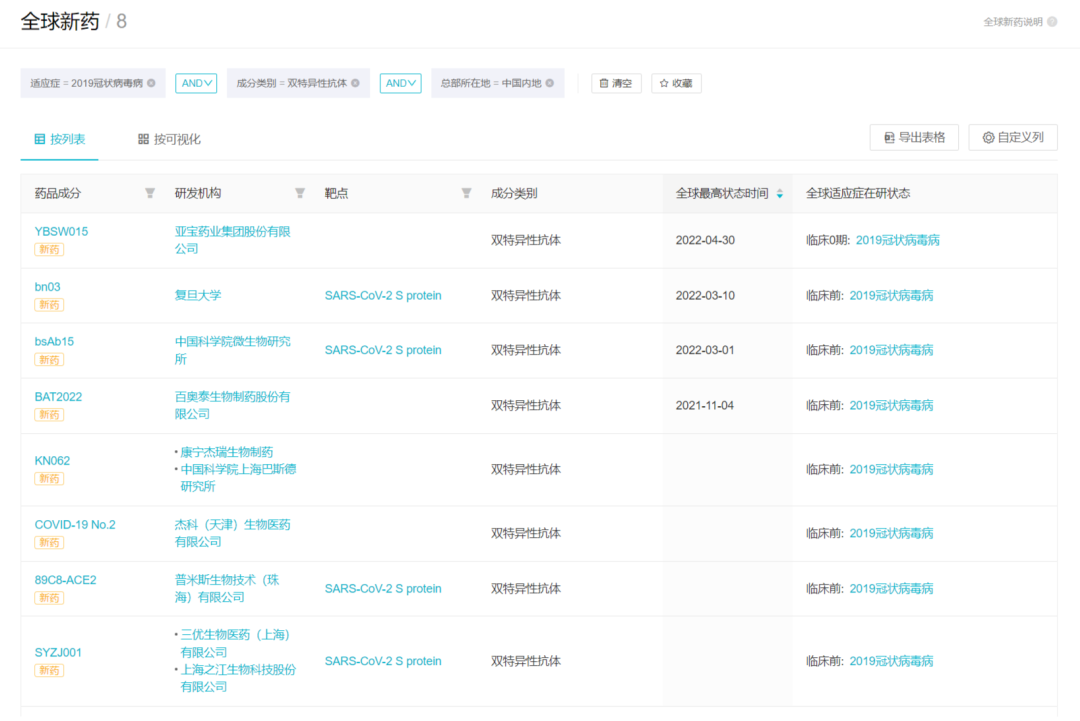This screenshot has height=721, width=1080.
Task: Open drug 89C8-ACE2 link
Action: point(65,580)
